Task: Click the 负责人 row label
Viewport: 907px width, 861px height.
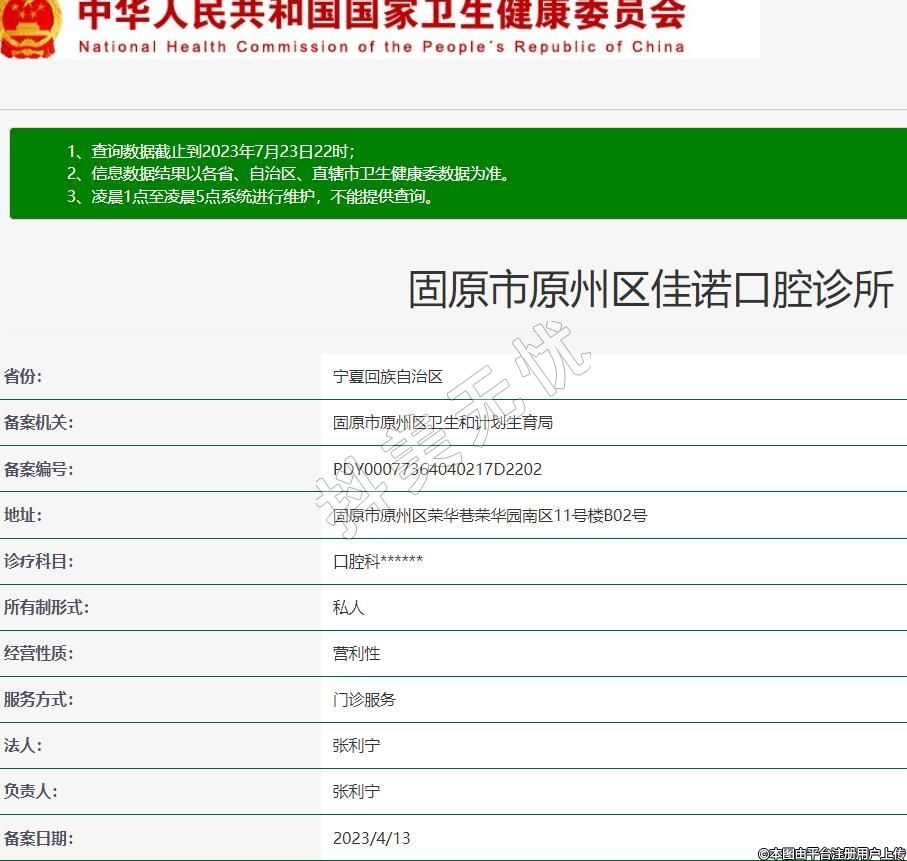Action: click(x=30, y=792)
